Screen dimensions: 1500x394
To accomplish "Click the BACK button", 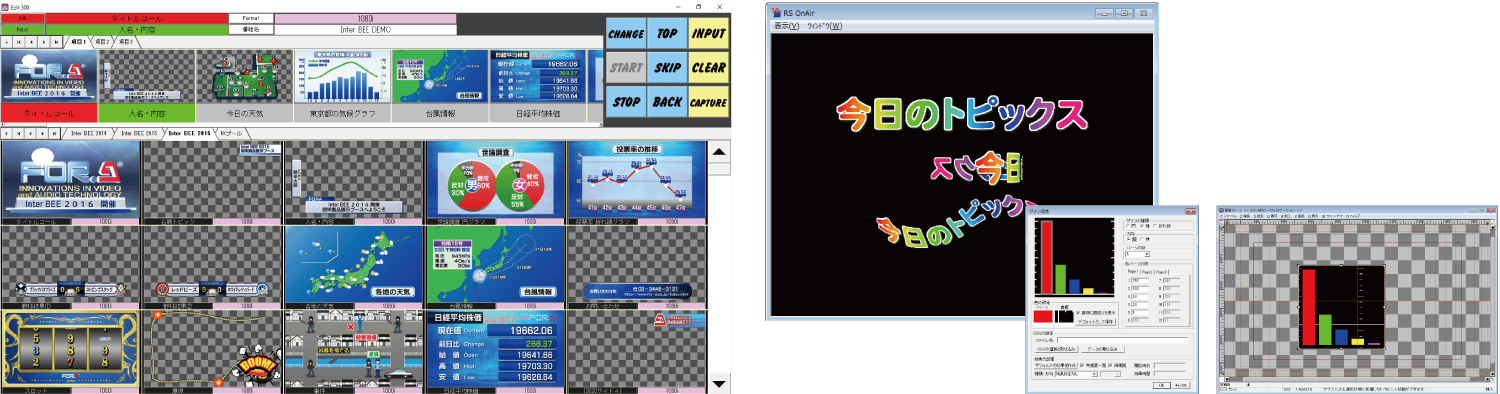I will (667, 102).
